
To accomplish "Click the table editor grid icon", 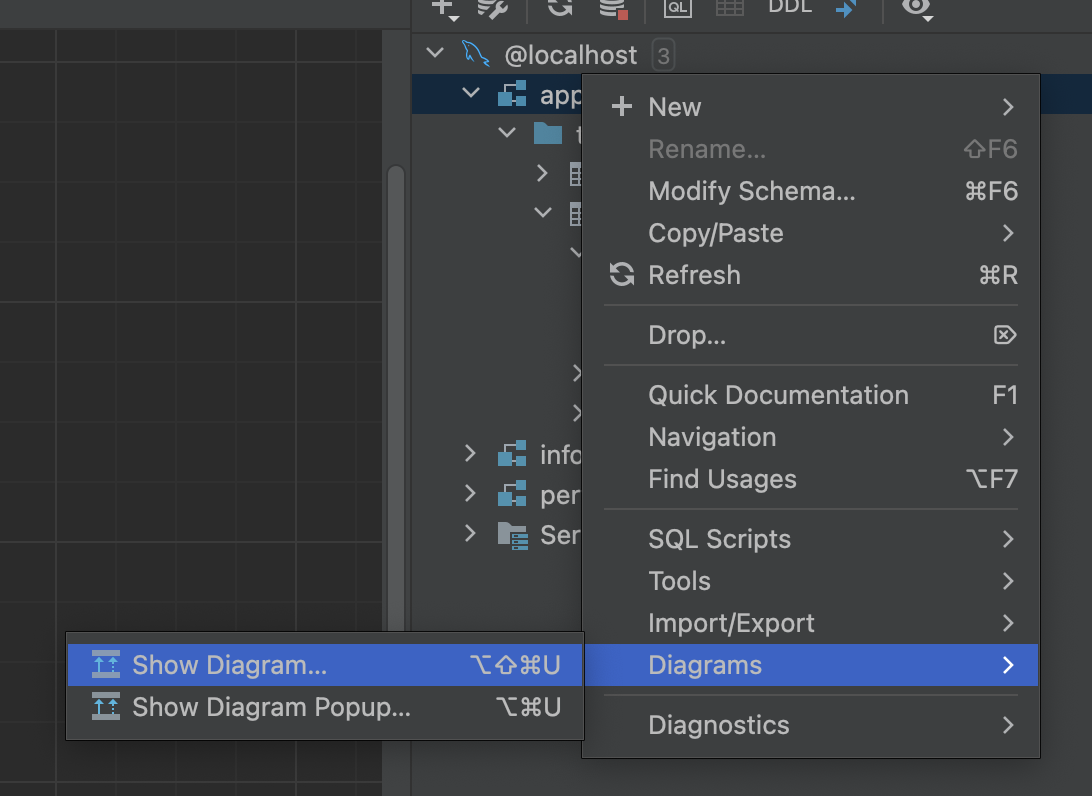I will (x=730, y=7).
